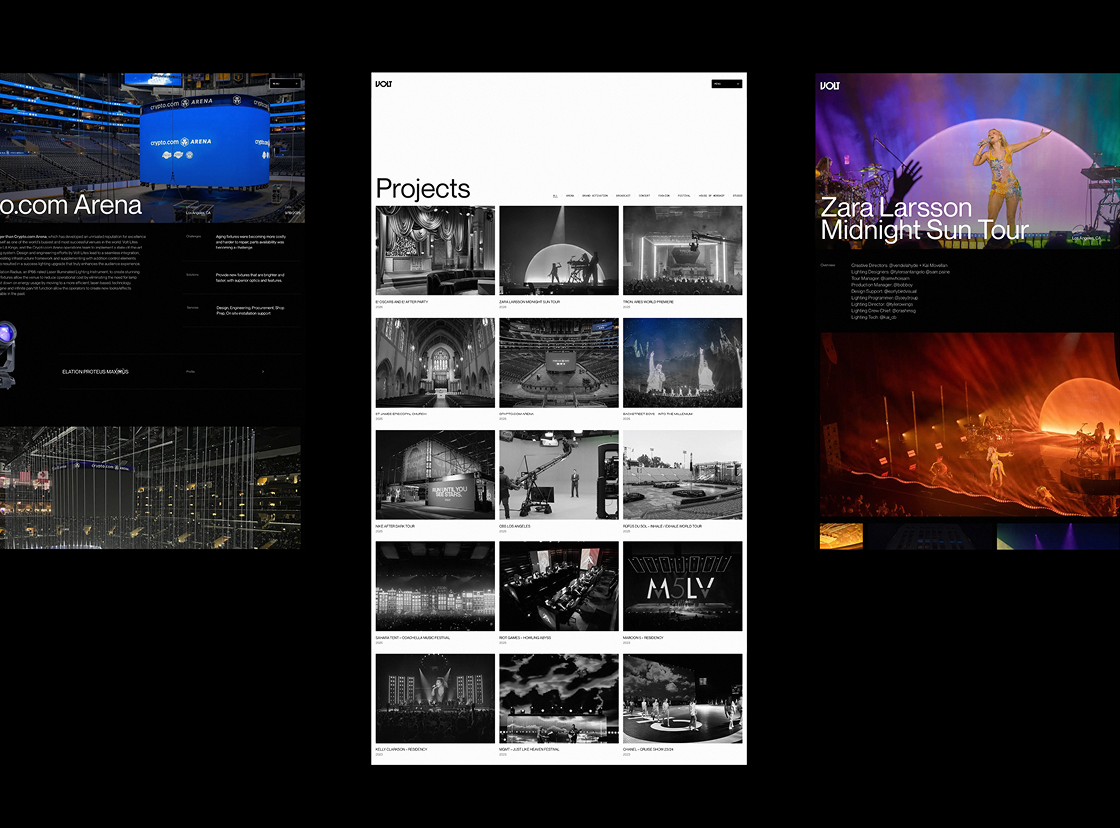Click the golden thumbnail below Zara stage photo
The height and width of the screenshot is (828, 1120).
tap(841, 537)
